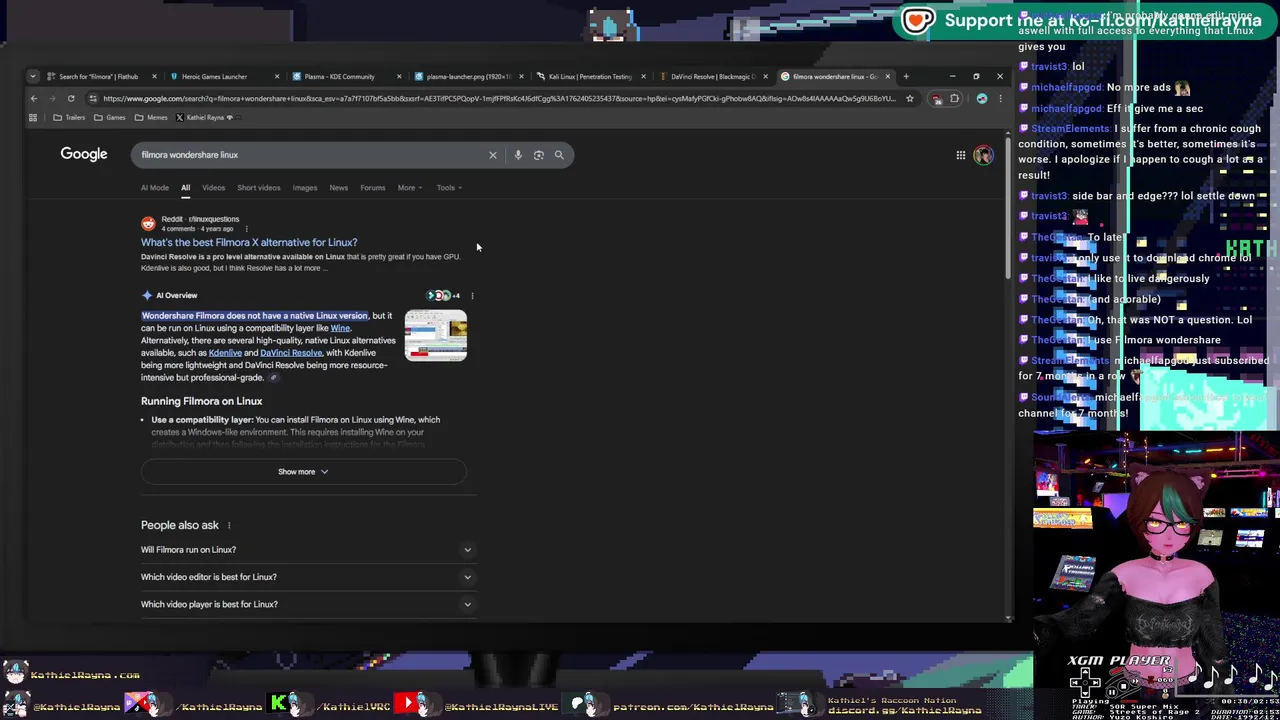Click the Reddit favicon on first result

[x=148, y=224]
